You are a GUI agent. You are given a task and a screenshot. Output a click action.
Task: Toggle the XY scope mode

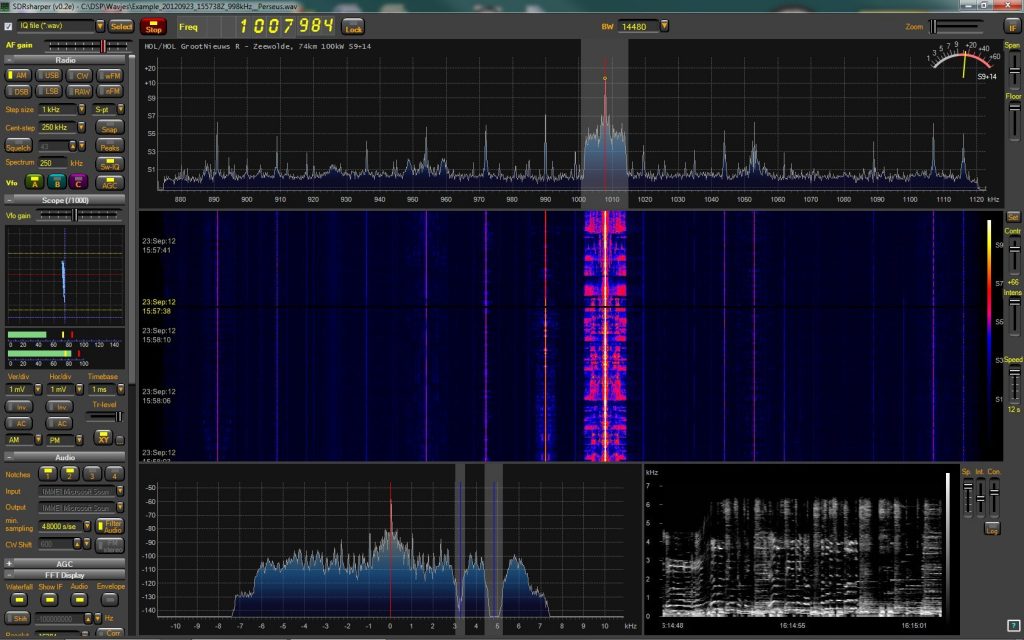coord(103,438)
